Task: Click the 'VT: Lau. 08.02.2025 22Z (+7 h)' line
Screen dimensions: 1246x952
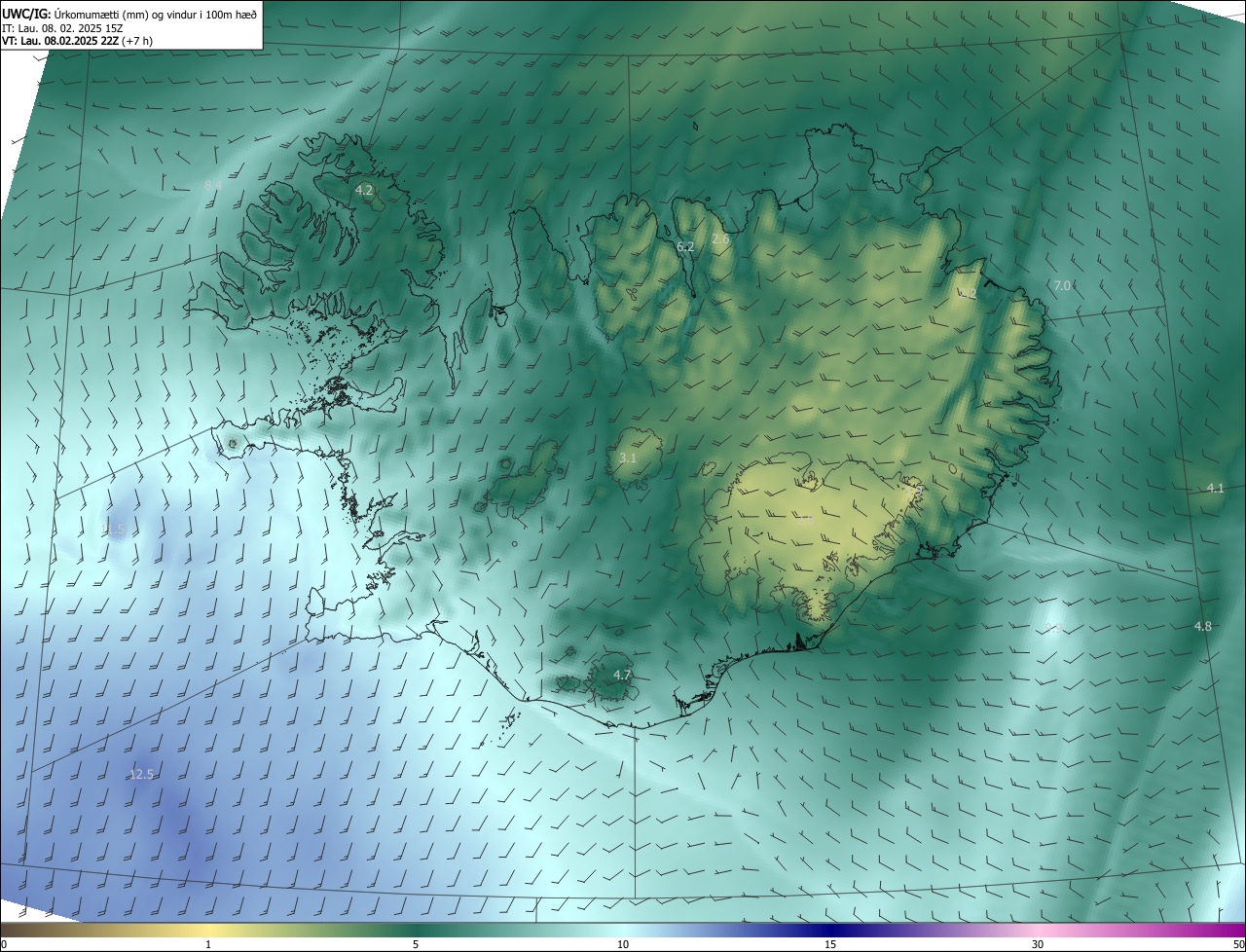Action: [x=78, y=41]
